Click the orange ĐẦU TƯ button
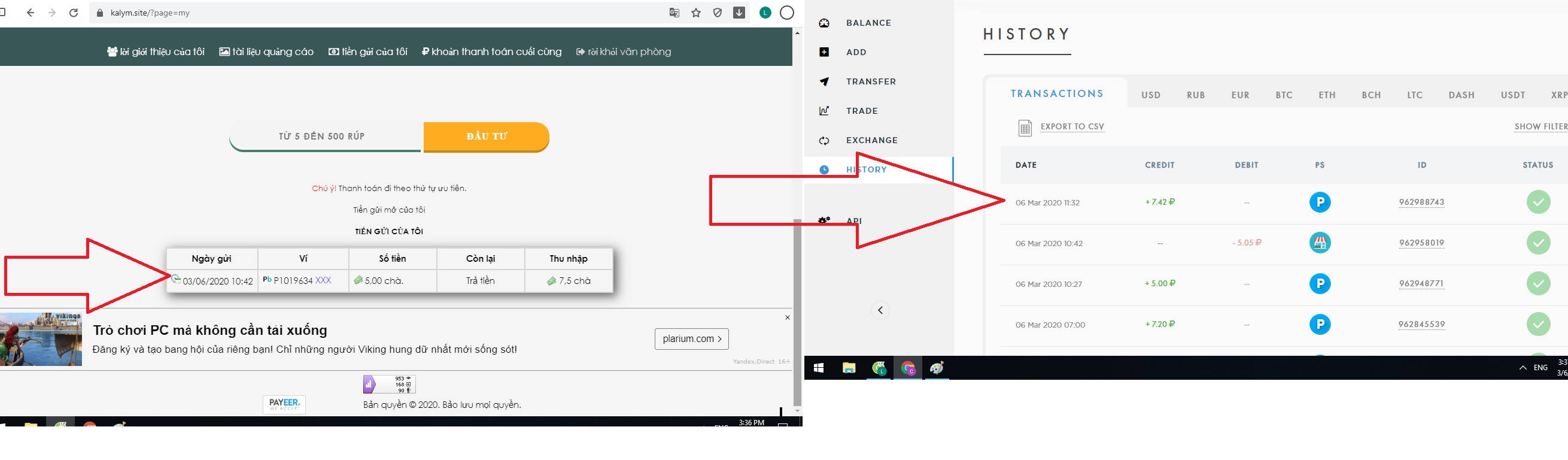Screen dimensions: 1568x460 [x=487, y=137]
